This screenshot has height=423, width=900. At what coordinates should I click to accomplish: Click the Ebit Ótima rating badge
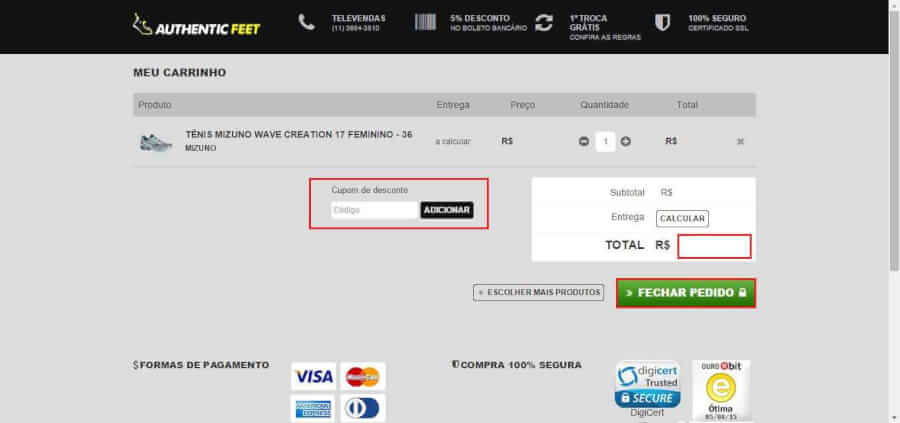[x=720, y=385]
